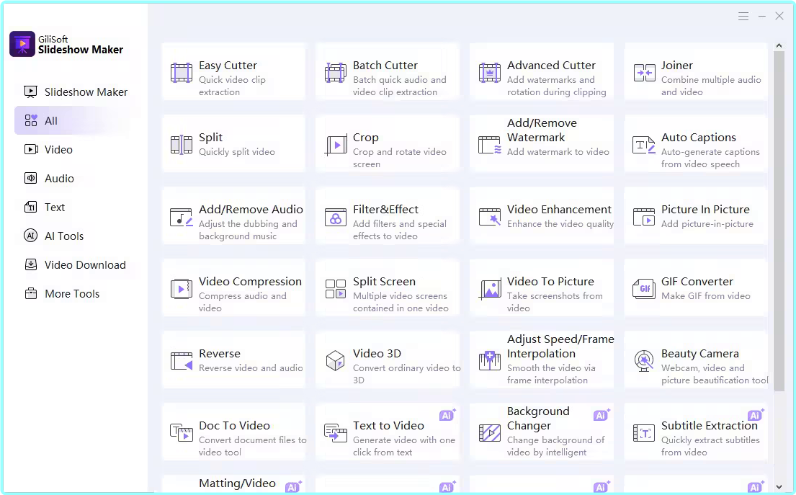Click 'Add watermark to video' description
This screenshot has width=796, height=495.
click(557, 151)
